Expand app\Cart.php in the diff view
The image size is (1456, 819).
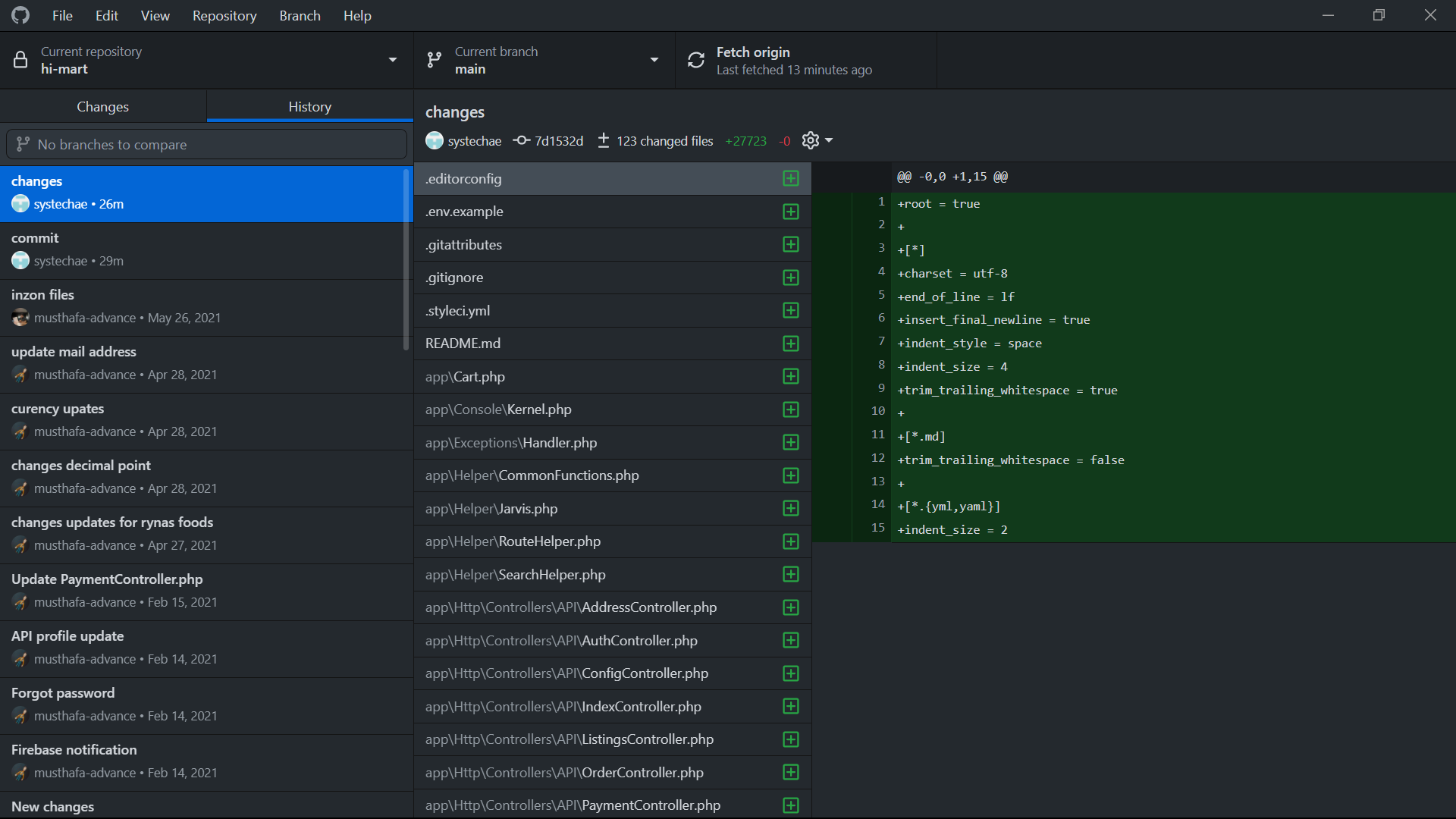pos(791,376)
